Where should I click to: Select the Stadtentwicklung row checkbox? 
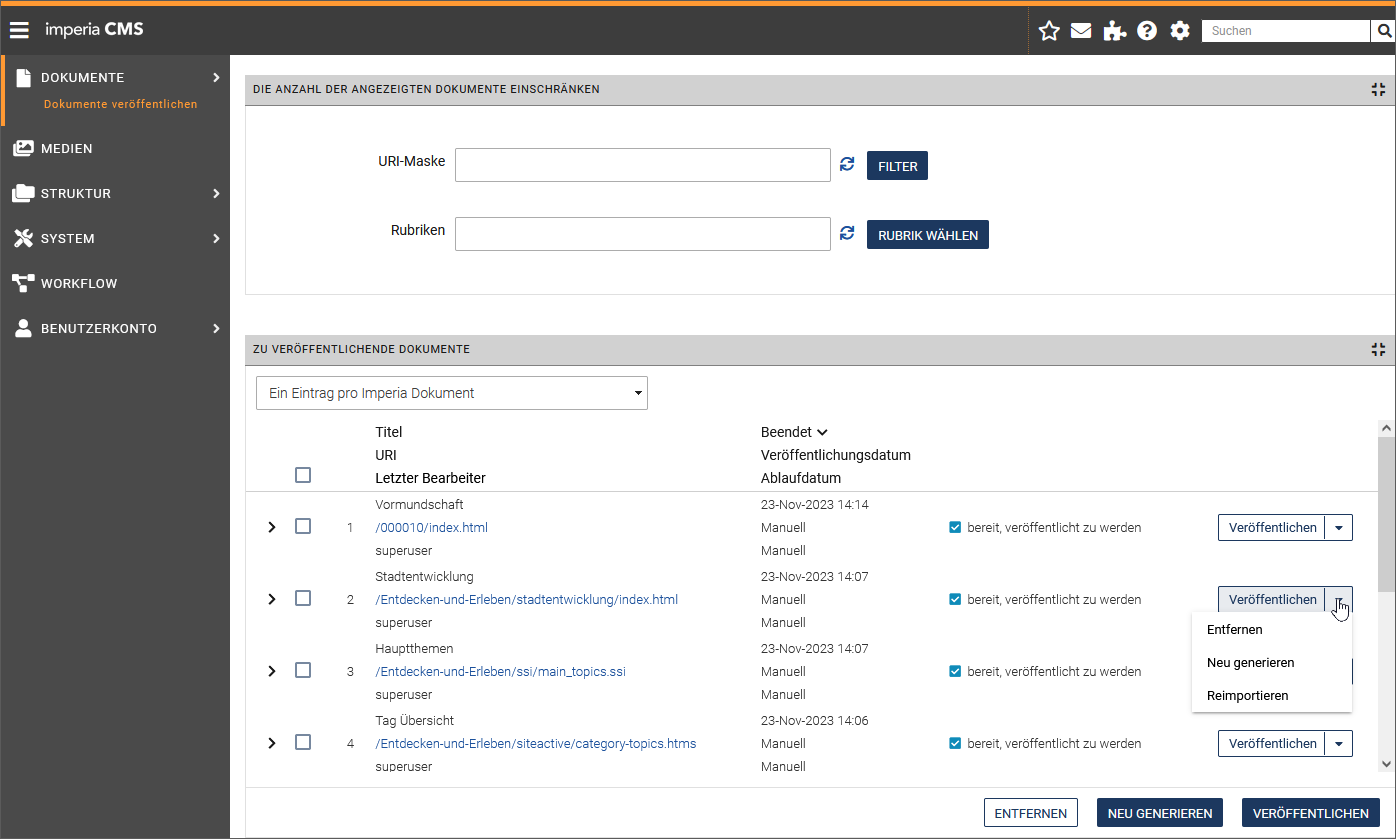pyautogui.click(x=303, y=598)
